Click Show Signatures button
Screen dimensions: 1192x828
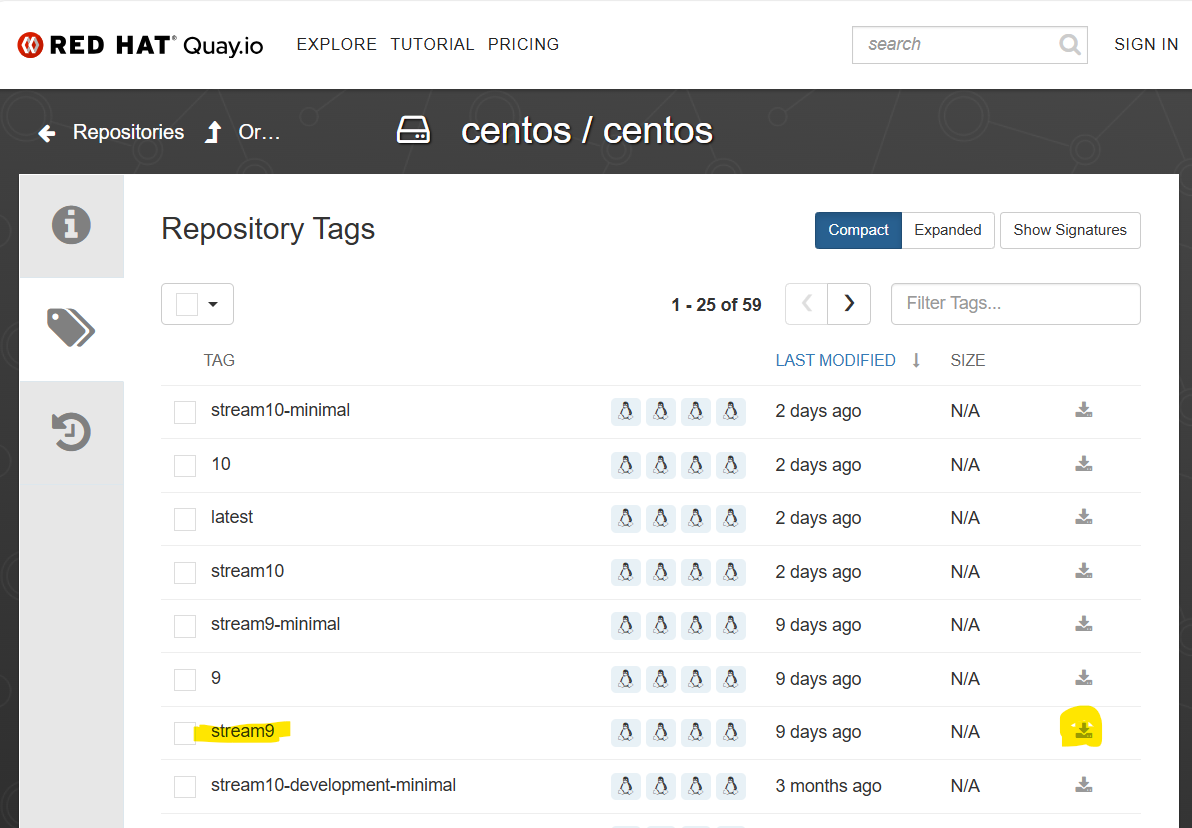pos(1070,230)
